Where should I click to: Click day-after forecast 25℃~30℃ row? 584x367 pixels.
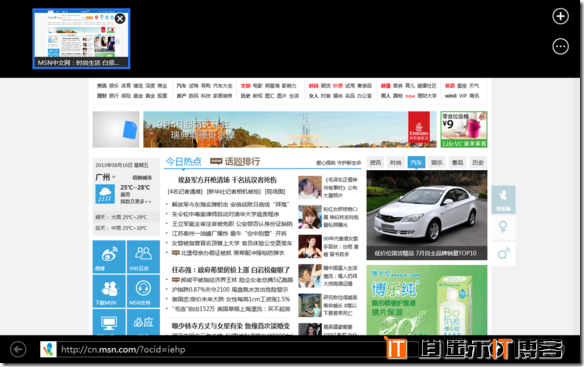click(126, 228)
